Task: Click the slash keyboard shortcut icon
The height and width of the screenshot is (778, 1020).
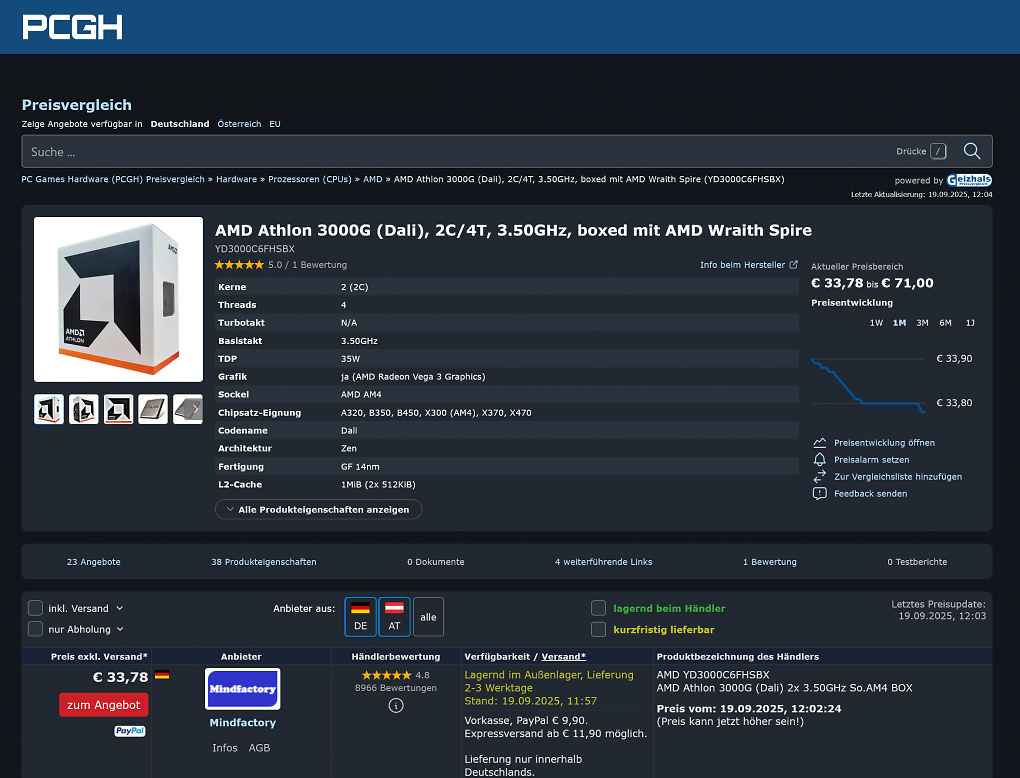Action: tap(938, 152)
